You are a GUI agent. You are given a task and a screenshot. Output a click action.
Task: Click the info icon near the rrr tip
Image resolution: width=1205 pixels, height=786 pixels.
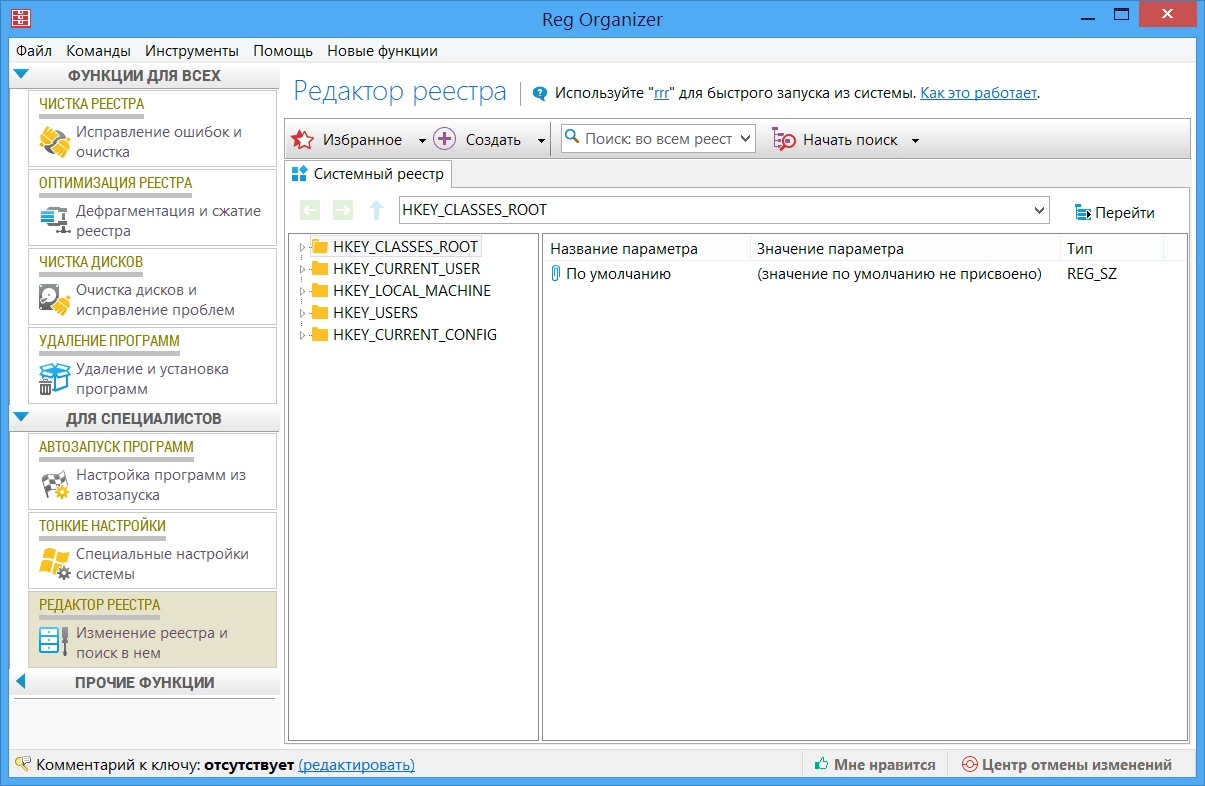pyautogui.click(x=540, y=93)
